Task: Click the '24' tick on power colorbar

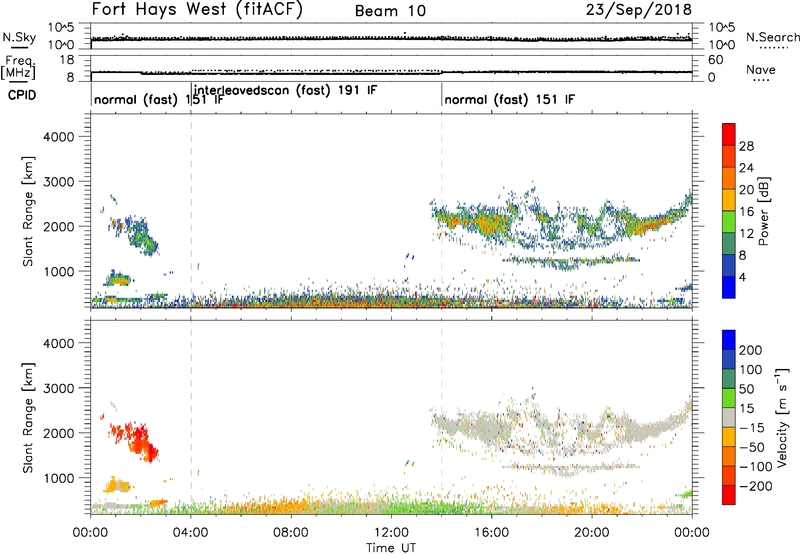Action: point(746,168)
